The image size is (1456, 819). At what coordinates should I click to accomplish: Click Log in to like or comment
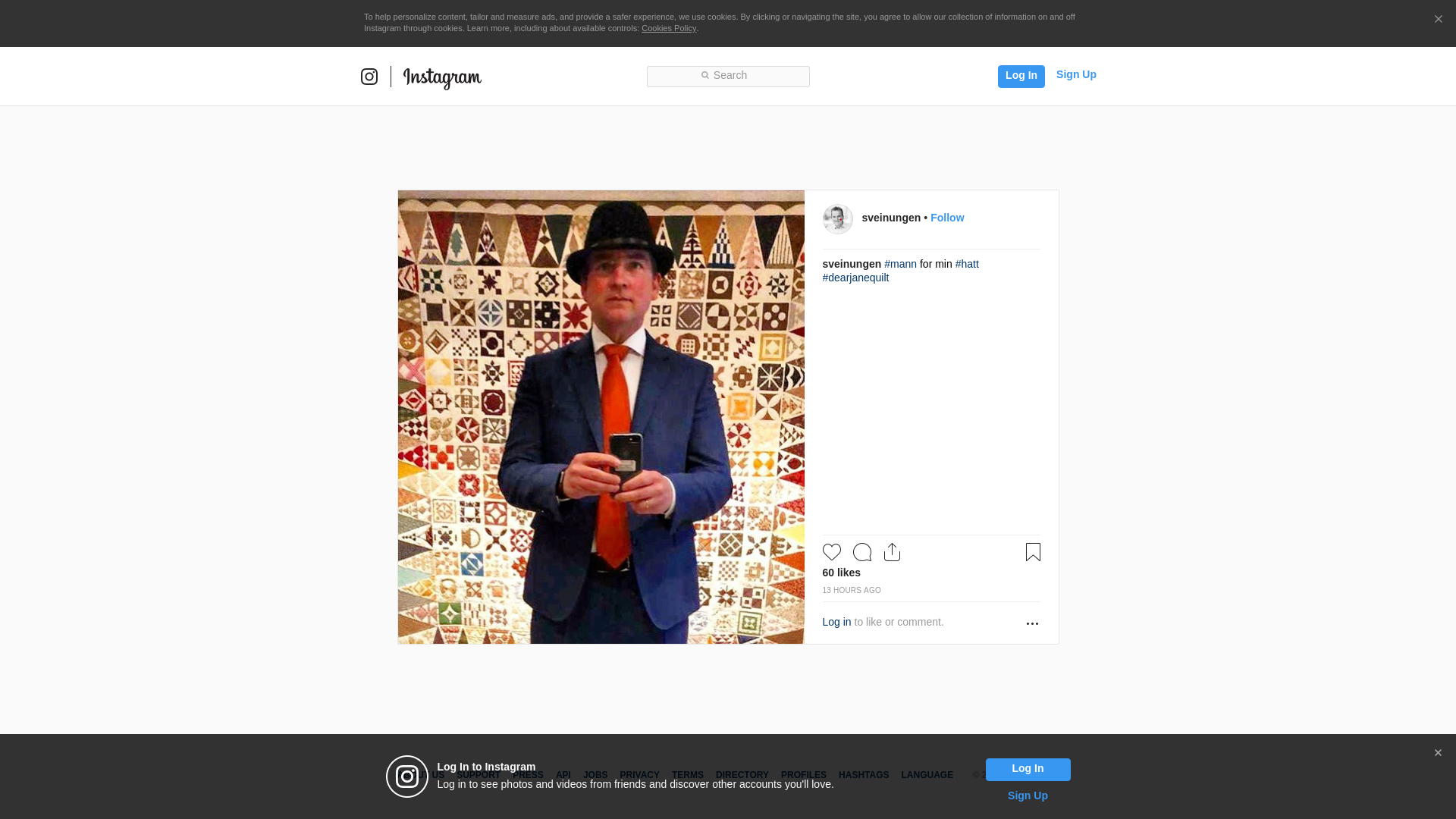click(836, 622)
